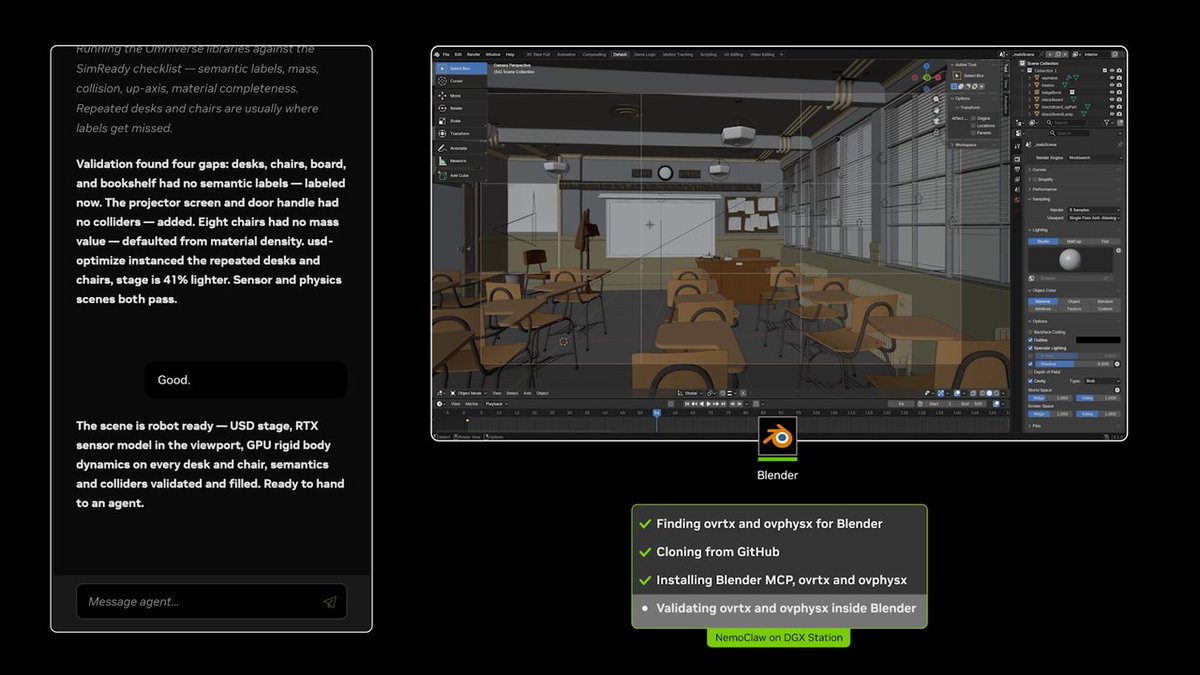Expand the Curves panel
Viewport: 1200px width, 675px height.
[1041, 169]
